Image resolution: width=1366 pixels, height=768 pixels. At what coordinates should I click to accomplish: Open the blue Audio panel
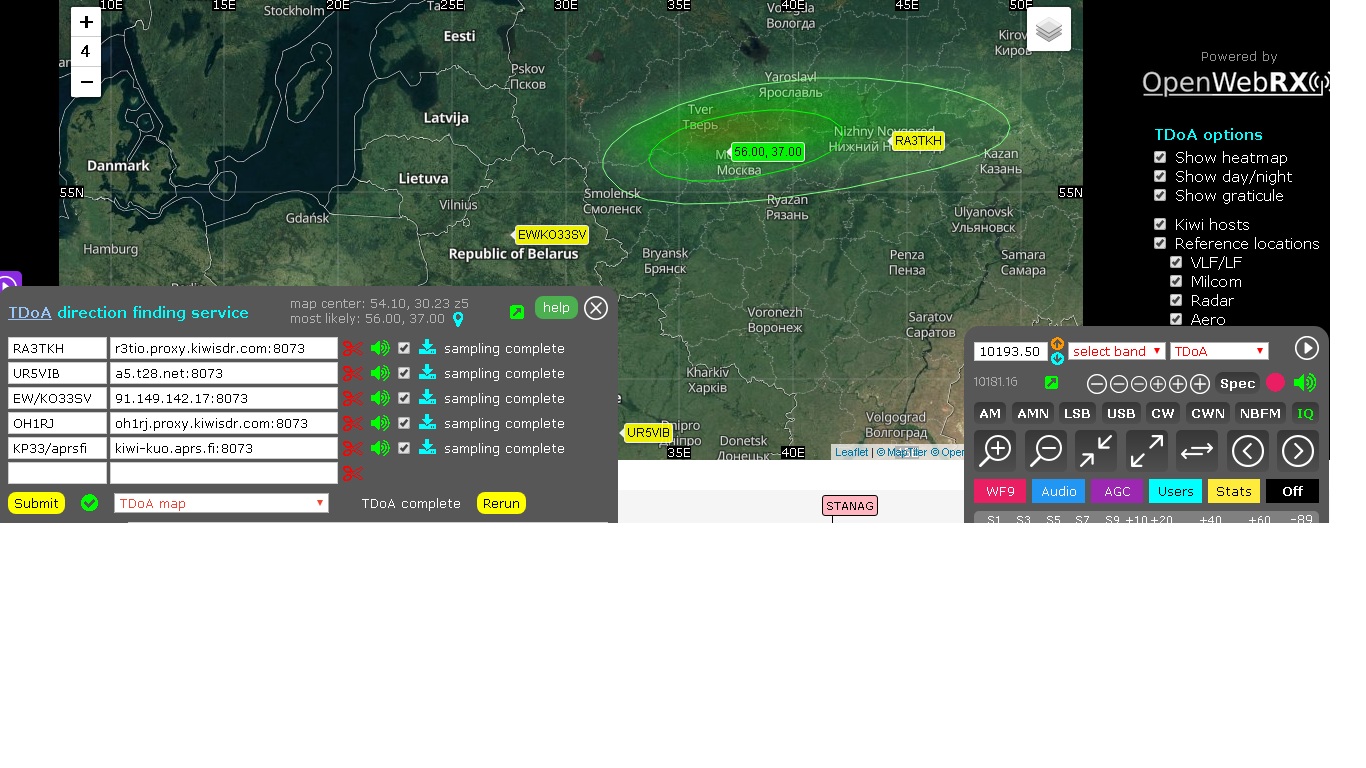point(1058,491)
